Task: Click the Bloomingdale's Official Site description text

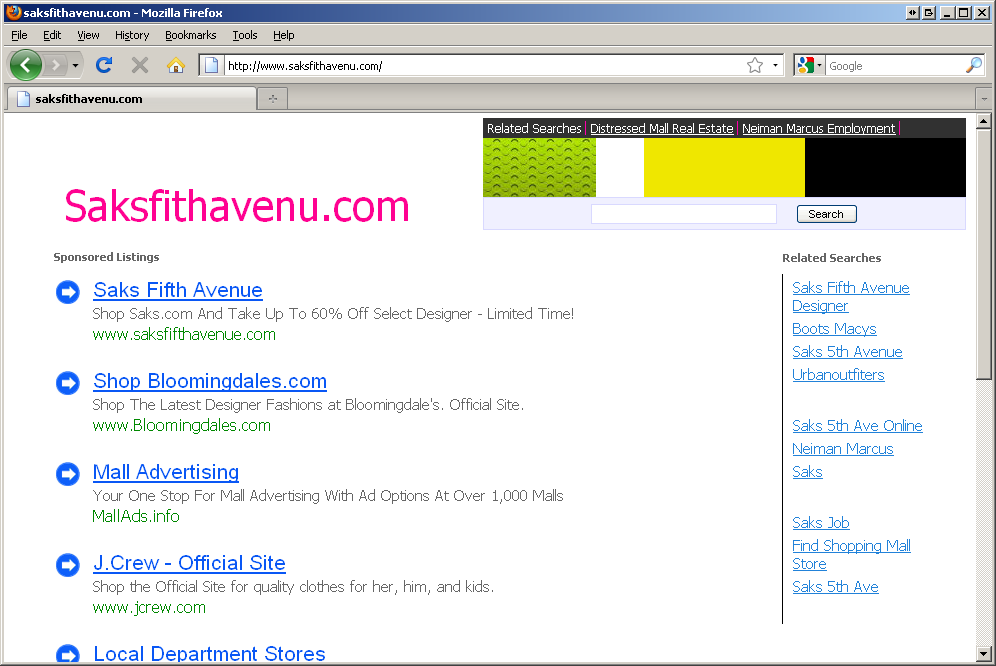Action: [308, 405]
